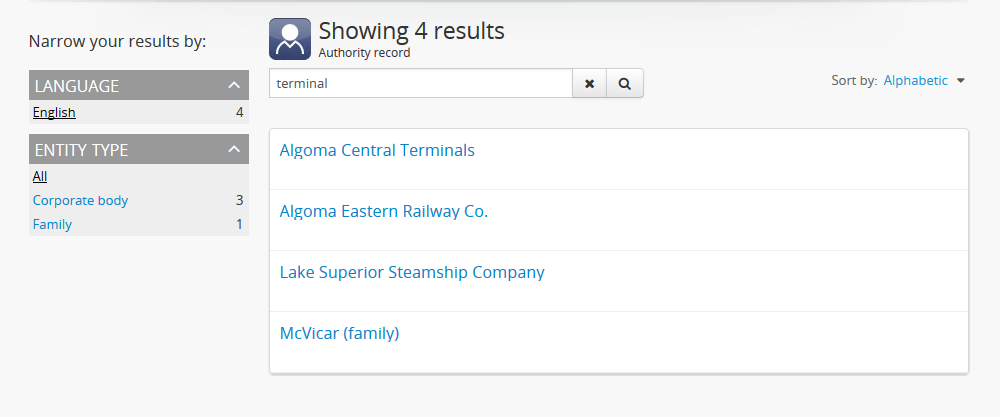Select All entity types filter
Image resolution: width=1000 pixels, height=417 pixels.
coord(40,177)
